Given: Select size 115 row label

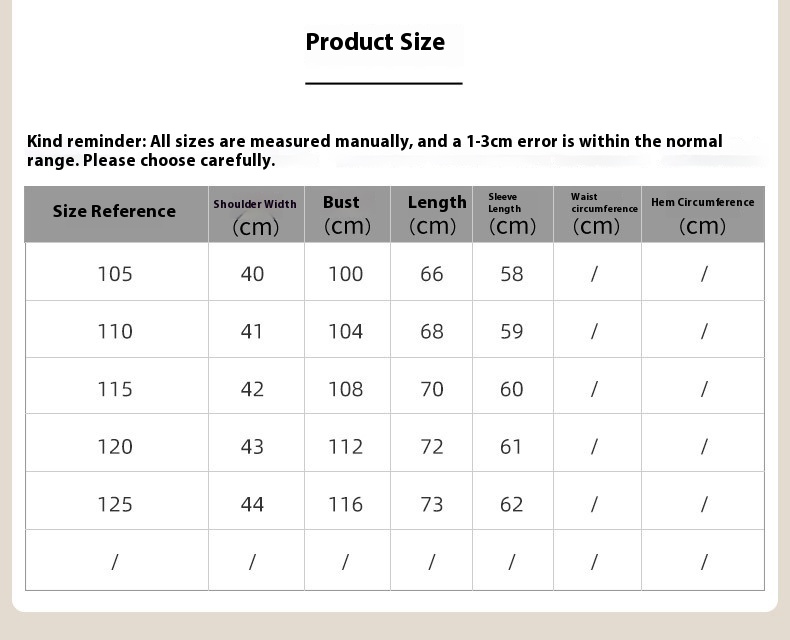Looking at the screenshot, I should click(115, 389).
